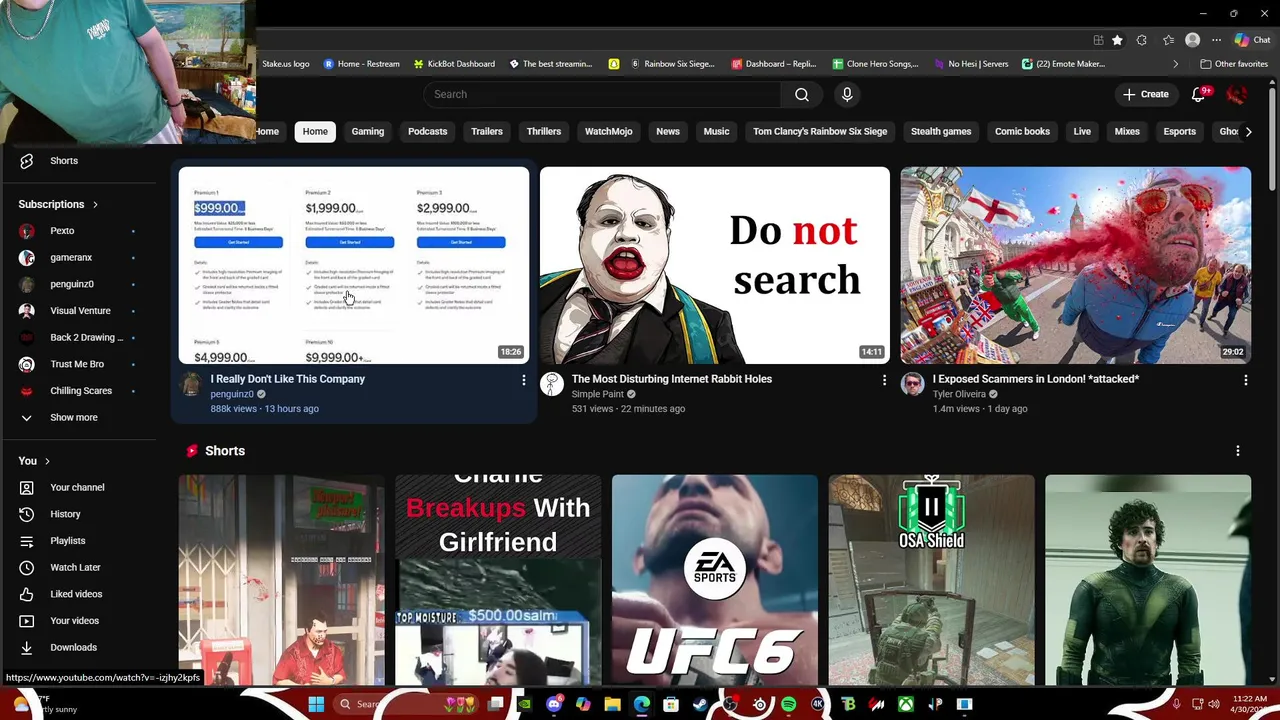This screenshot has width=1280, height=720.
Task: Select the Gaming category chip
Action: (x=367, y=132)
